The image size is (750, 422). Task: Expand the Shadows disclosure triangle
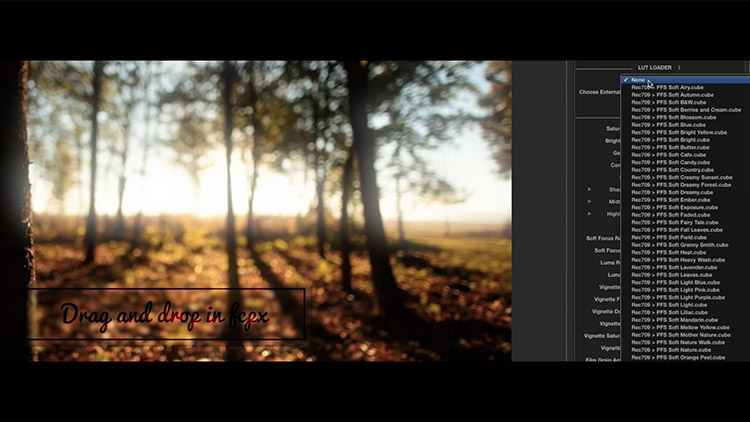coord(589,188)
